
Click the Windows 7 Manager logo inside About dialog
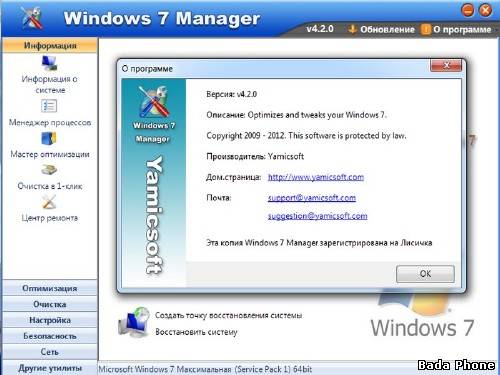(x=153, y=101)
